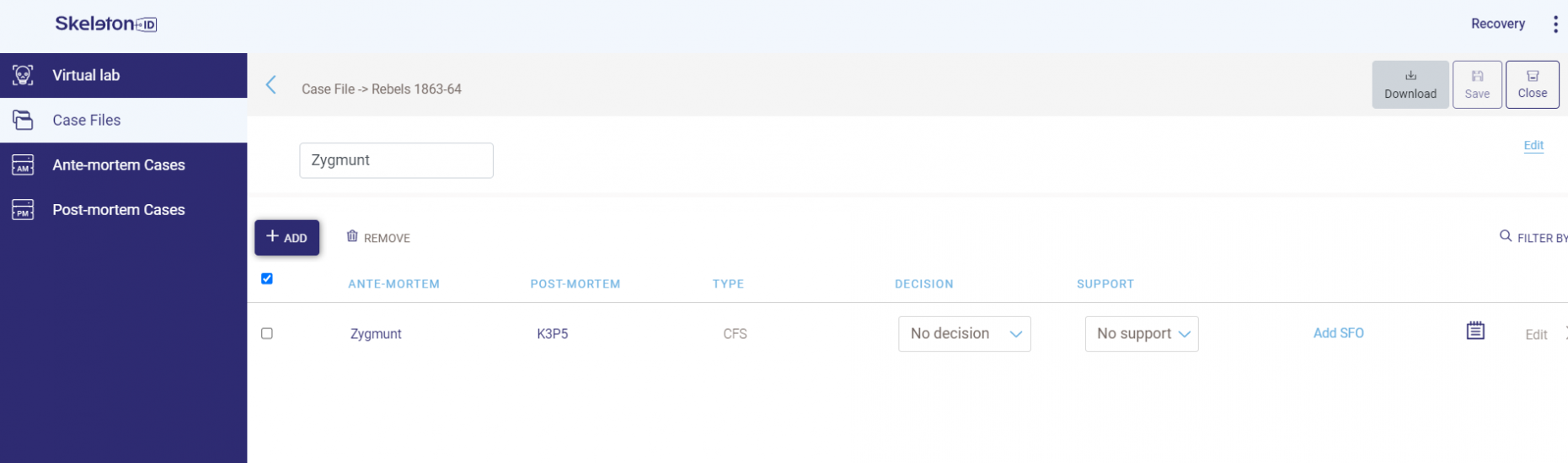
Task: Open the vertical three-dot options menu
Action: (1555, 24)
